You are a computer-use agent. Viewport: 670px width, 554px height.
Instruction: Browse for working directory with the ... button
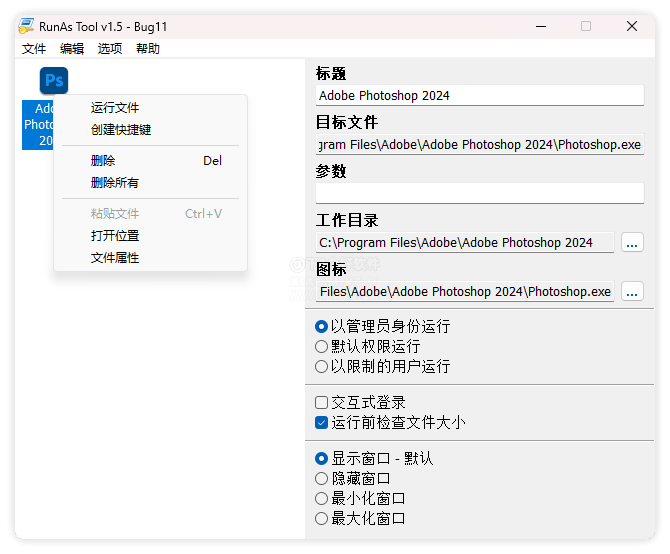tap(632, 242)
